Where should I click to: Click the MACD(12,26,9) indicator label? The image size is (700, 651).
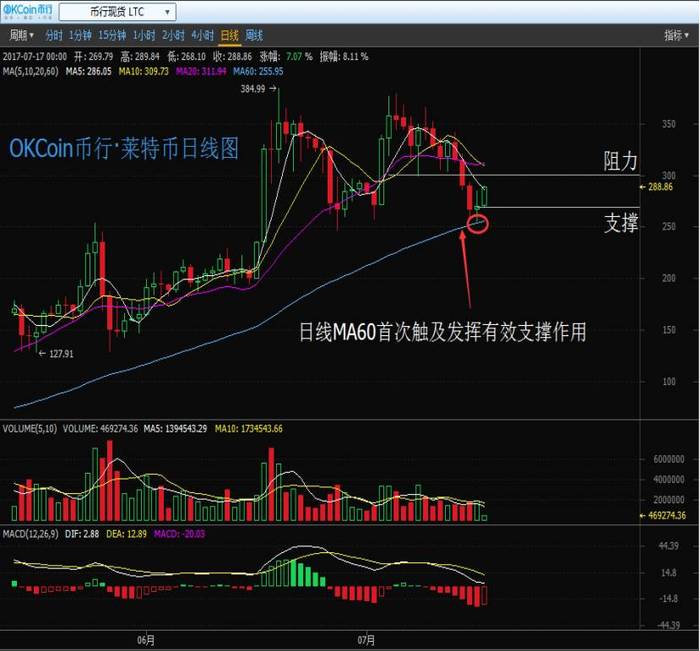pos(30,534)
